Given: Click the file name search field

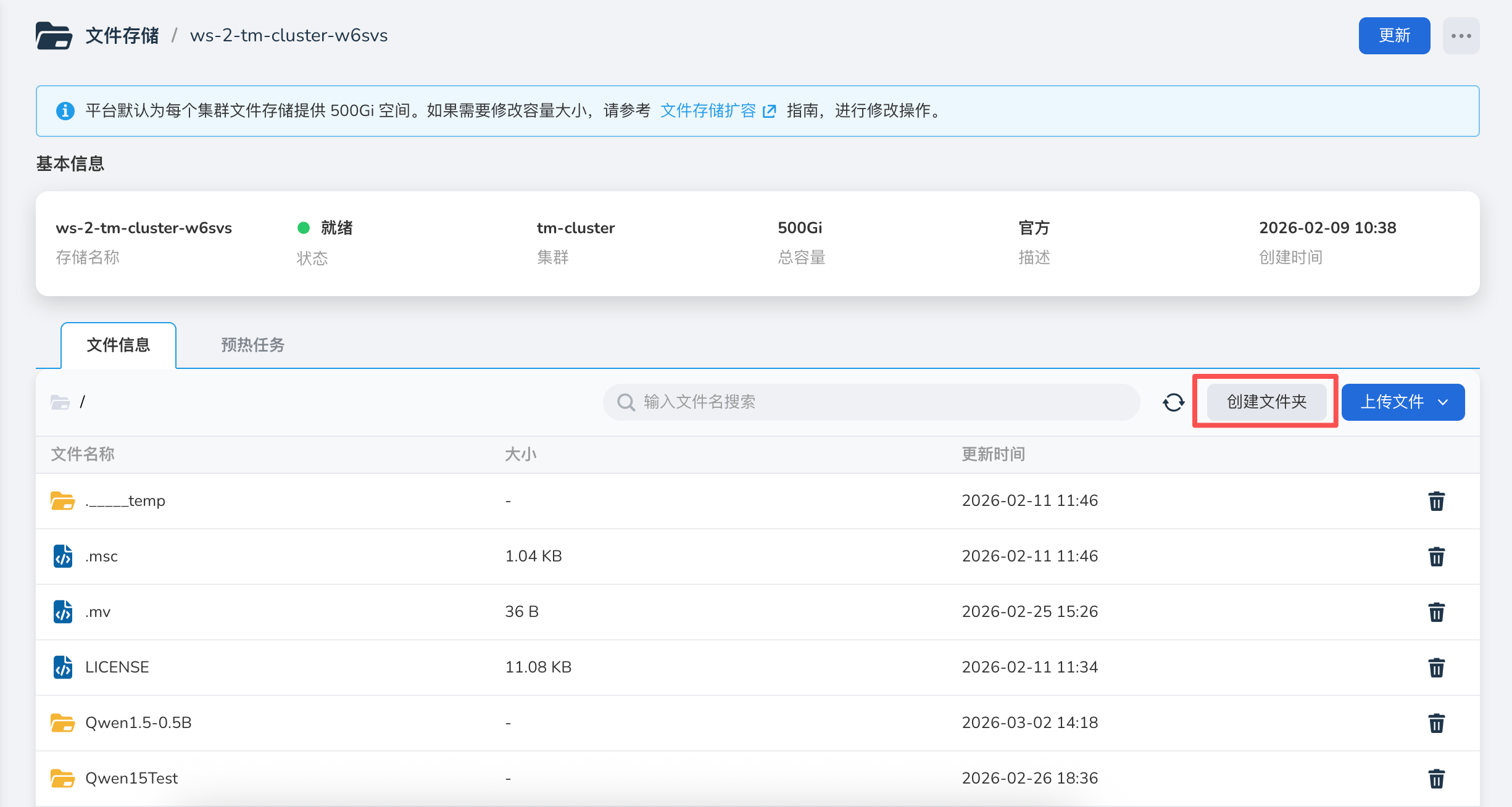Looking at the screenshot, I should [x=870, y=402].
